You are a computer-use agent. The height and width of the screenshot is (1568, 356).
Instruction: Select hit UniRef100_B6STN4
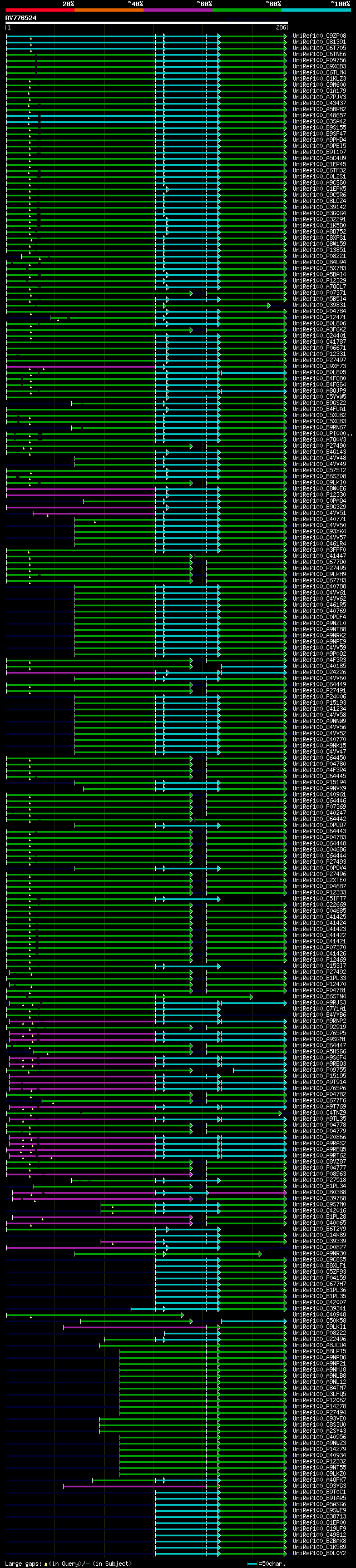319,996
